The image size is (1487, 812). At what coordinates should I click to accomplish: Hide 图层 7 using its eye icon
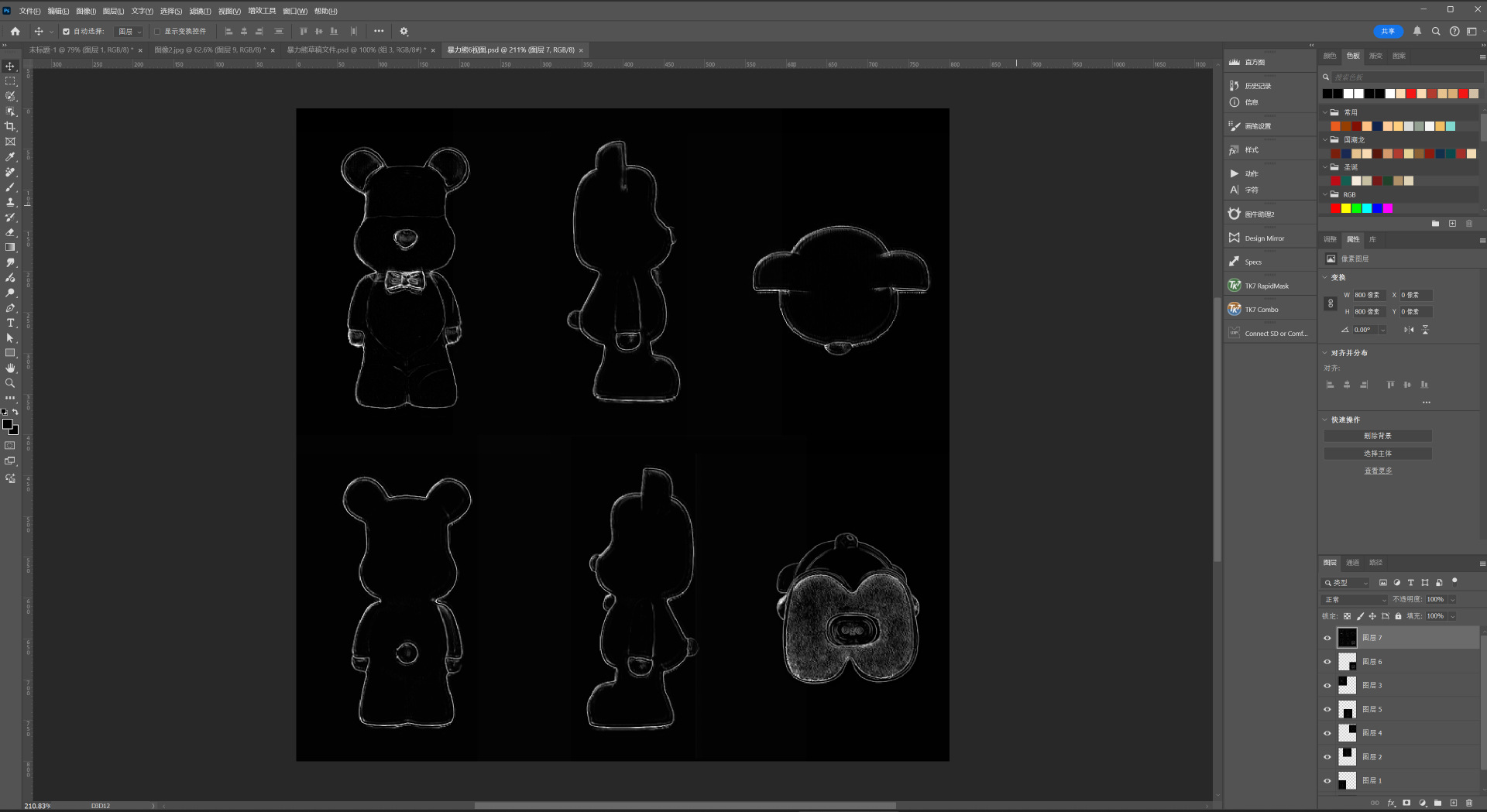1327,638
